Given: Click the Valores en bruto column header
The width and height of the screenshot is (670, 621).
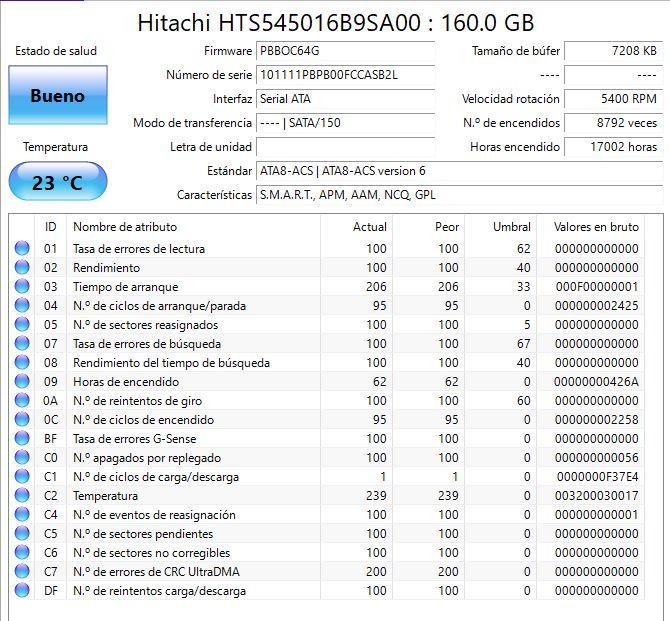Looking at the screenshot, I should pyautogui.click(x=591, y=227).
